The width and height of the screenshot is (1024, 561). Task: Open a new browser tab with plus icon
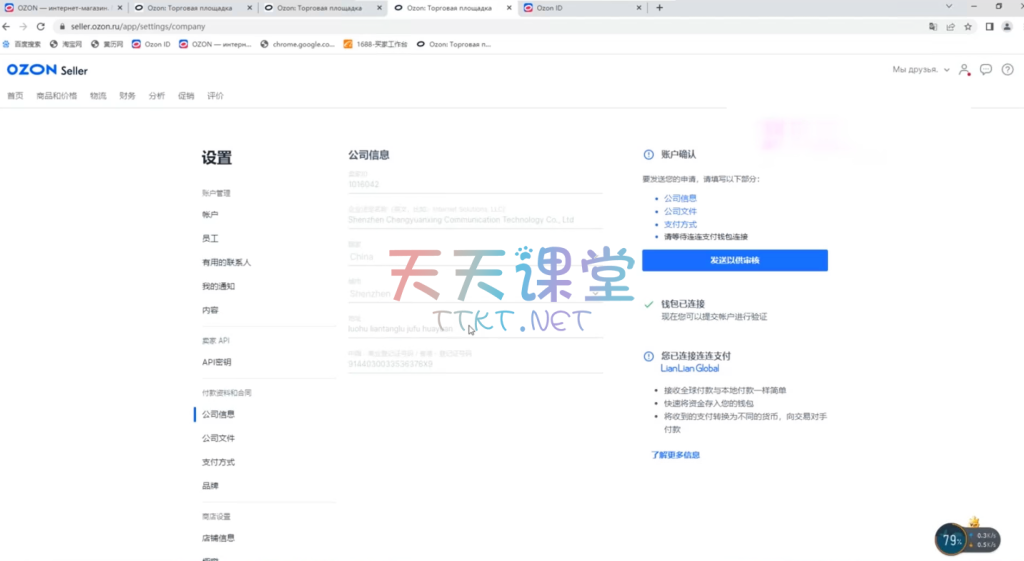pos(659,8)
